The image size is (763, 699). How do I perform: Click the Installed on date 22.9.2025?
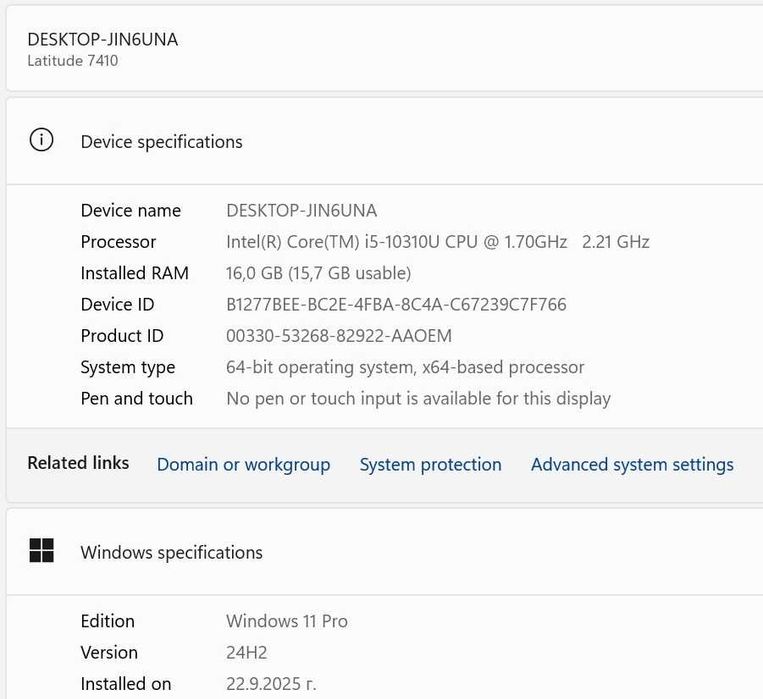point(271,684)
